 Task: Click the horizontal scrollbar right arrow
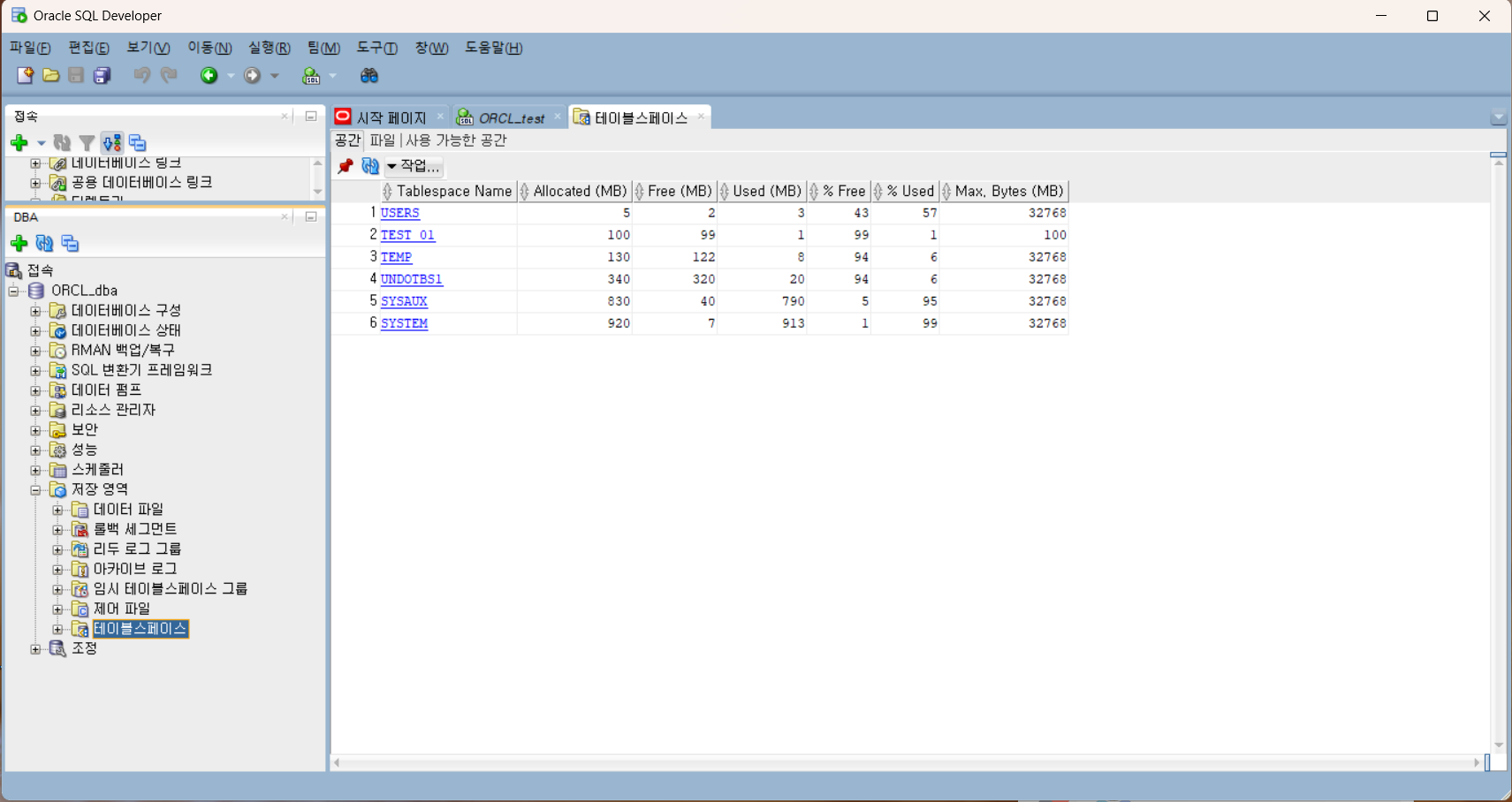1478,762
